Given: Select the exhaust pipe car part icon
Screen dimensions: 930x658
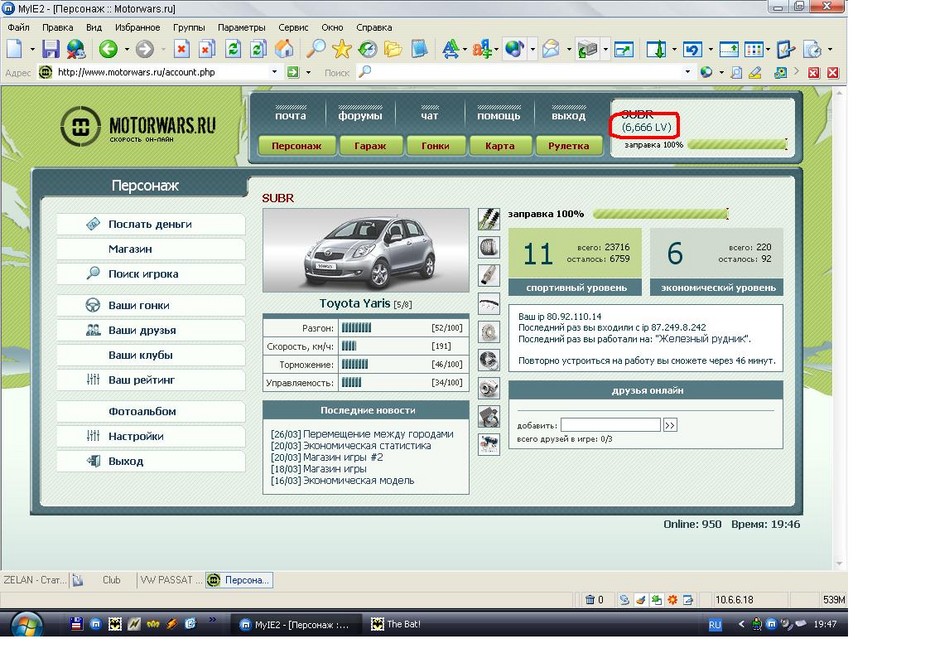Looking at the screenshot, I should [x=489, y=275].
